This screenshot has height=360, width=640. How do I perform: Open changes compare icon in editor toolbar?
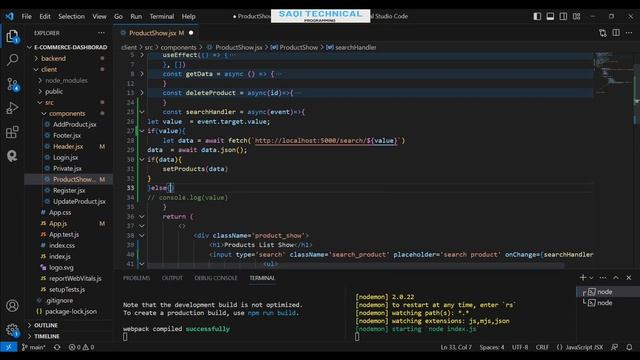click(603, 33)
